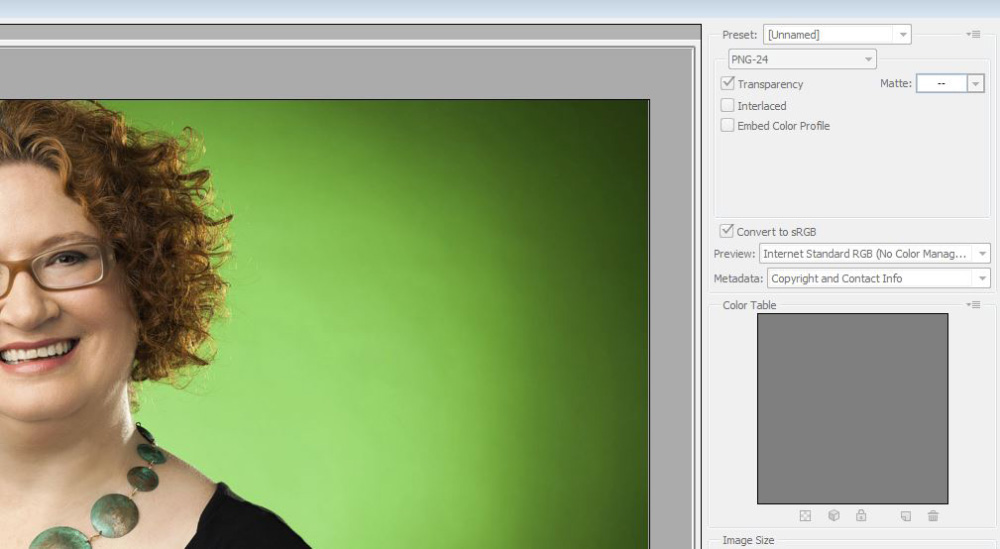Screen dimensions: 1000x549
Task: Open the Metadata dropdown for Copyright and Contact Info
Action: pos(879,279)
